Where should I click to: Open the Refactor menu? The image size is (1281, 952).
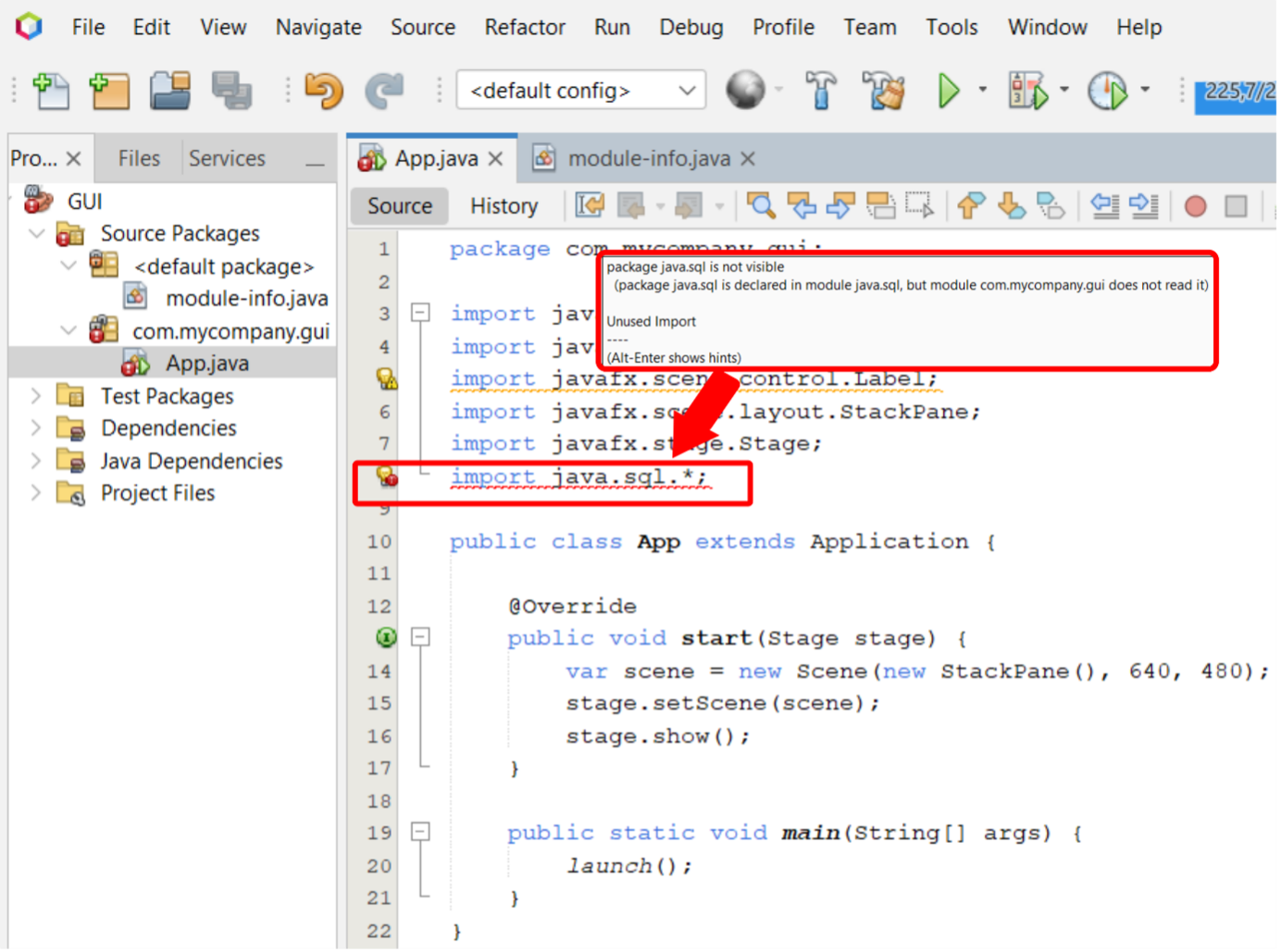524,27
